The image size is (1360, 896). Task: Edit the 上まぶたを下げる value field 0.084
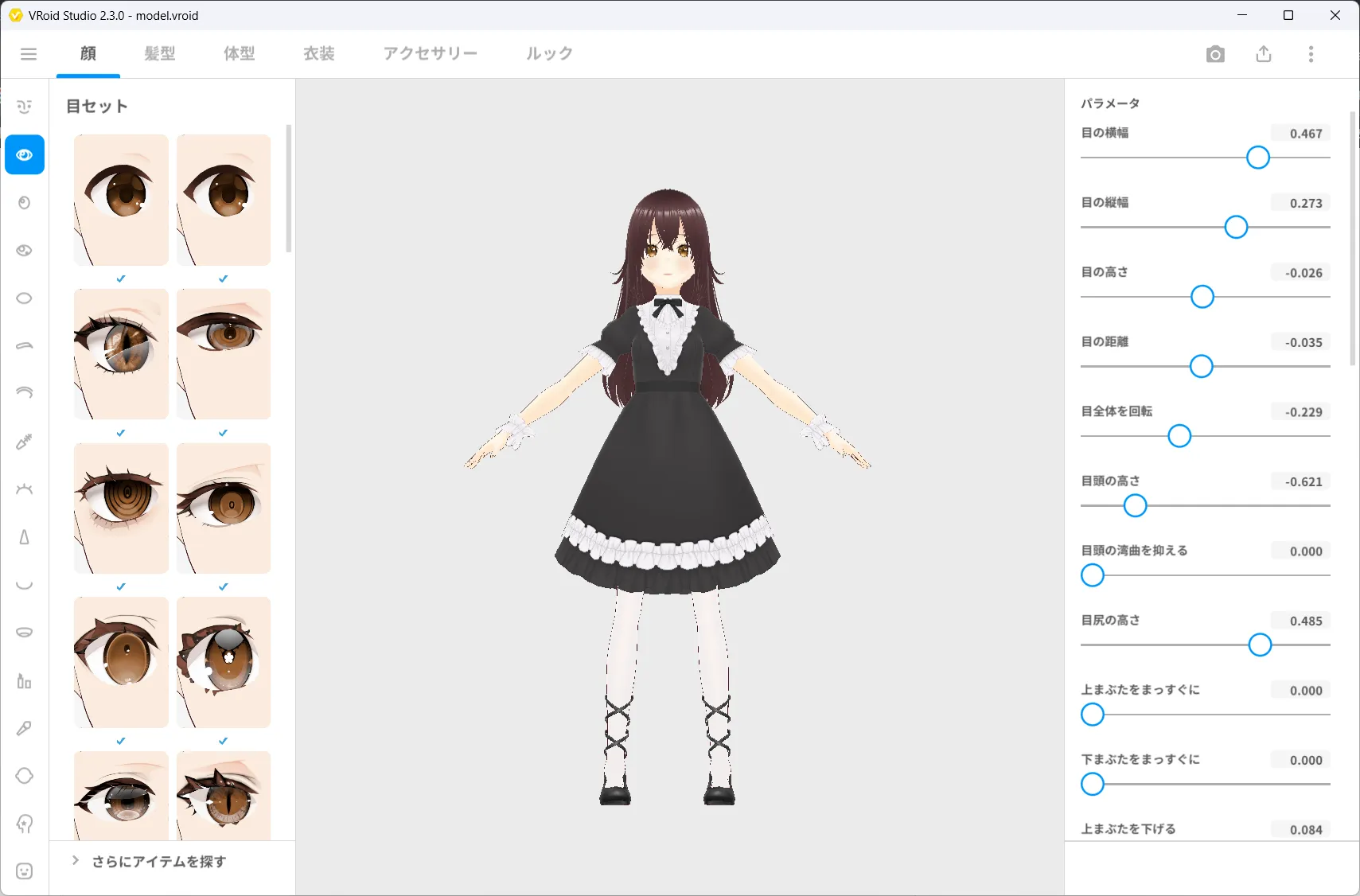[1300, 830]
